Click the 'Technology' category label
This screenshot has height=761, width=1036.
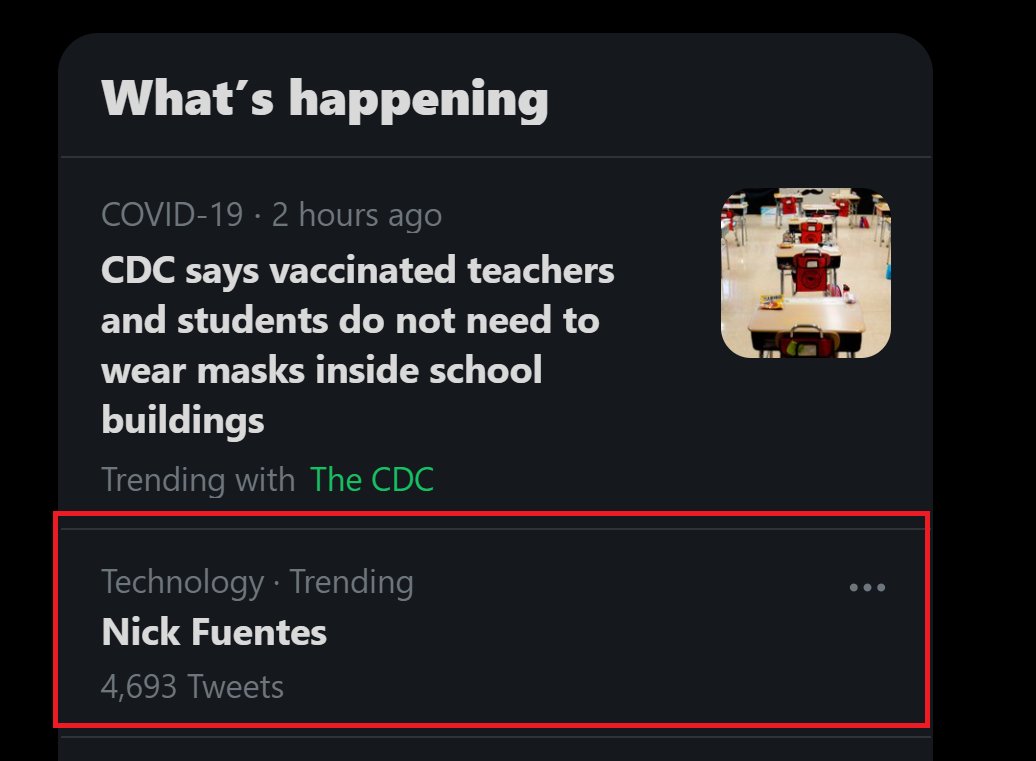click(x=182, y=582)
